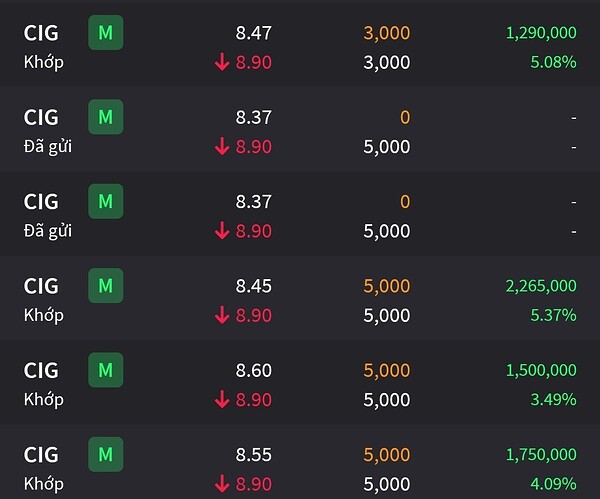This screenshot has height=499, width=600.
Task: Select the order value 1,290,000
Action: coord(541,33)
